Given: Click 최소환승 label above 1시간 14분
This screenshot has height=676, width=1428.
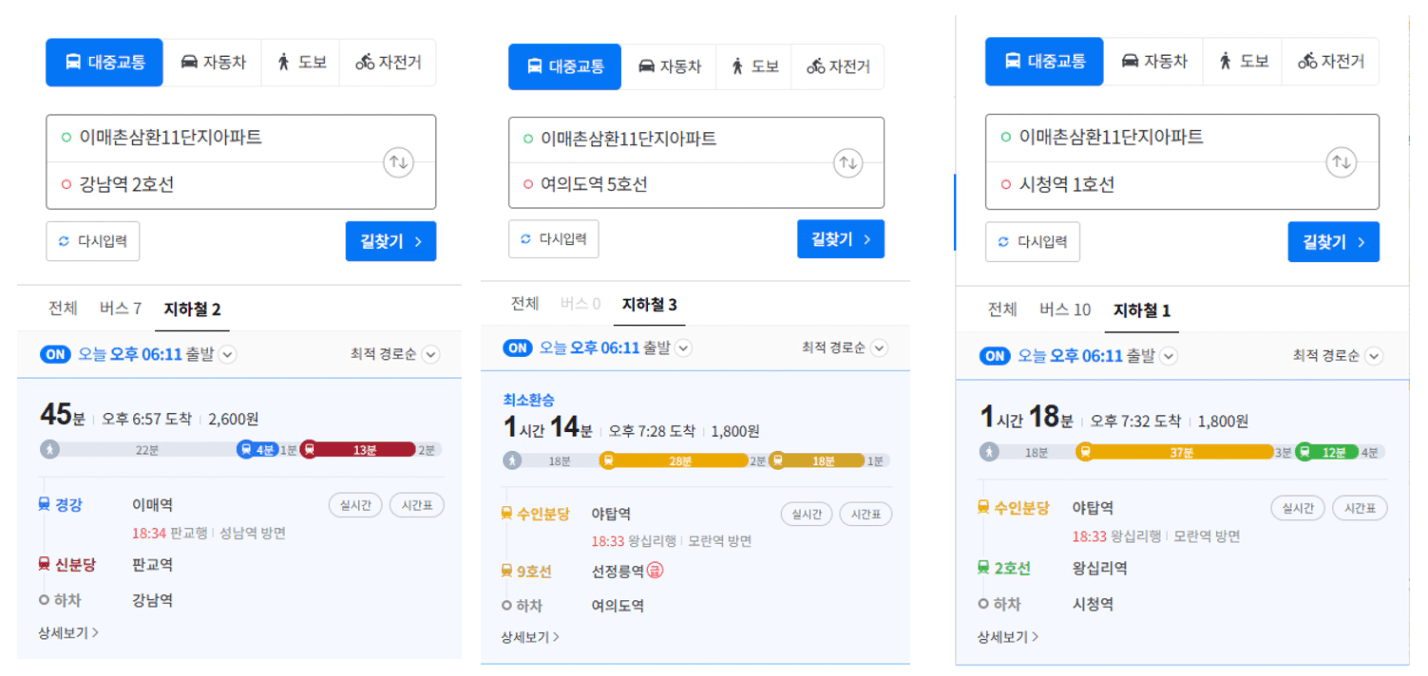Looking at the screenshot, I should pyautogui.click(x=529, y=400).
